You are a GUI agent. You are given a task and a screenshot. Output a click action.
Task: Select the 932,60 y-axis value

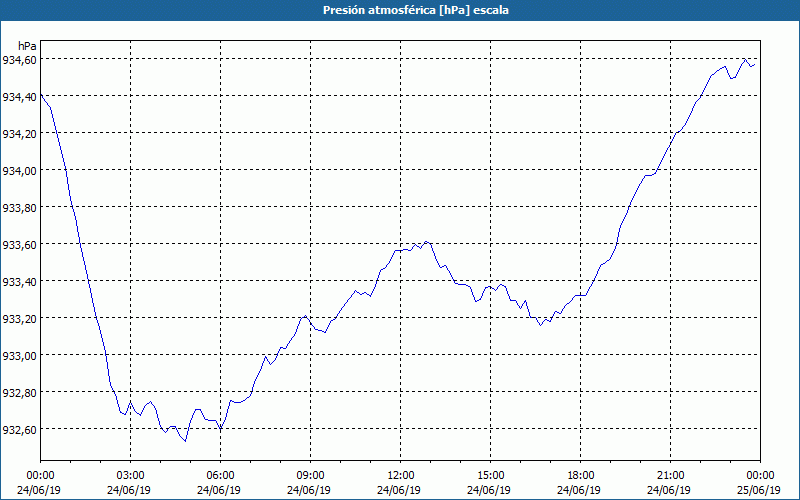[x=20, y=430]
